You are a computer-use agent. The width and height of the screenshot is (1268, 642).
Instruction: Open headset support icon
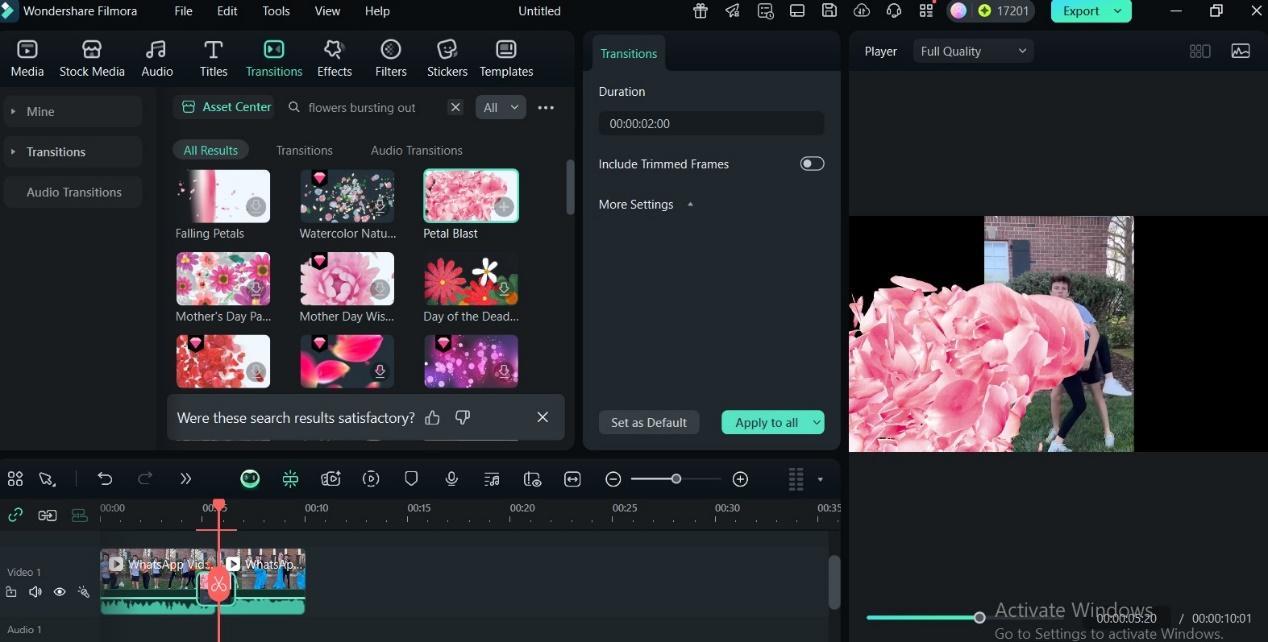point(894,11)
